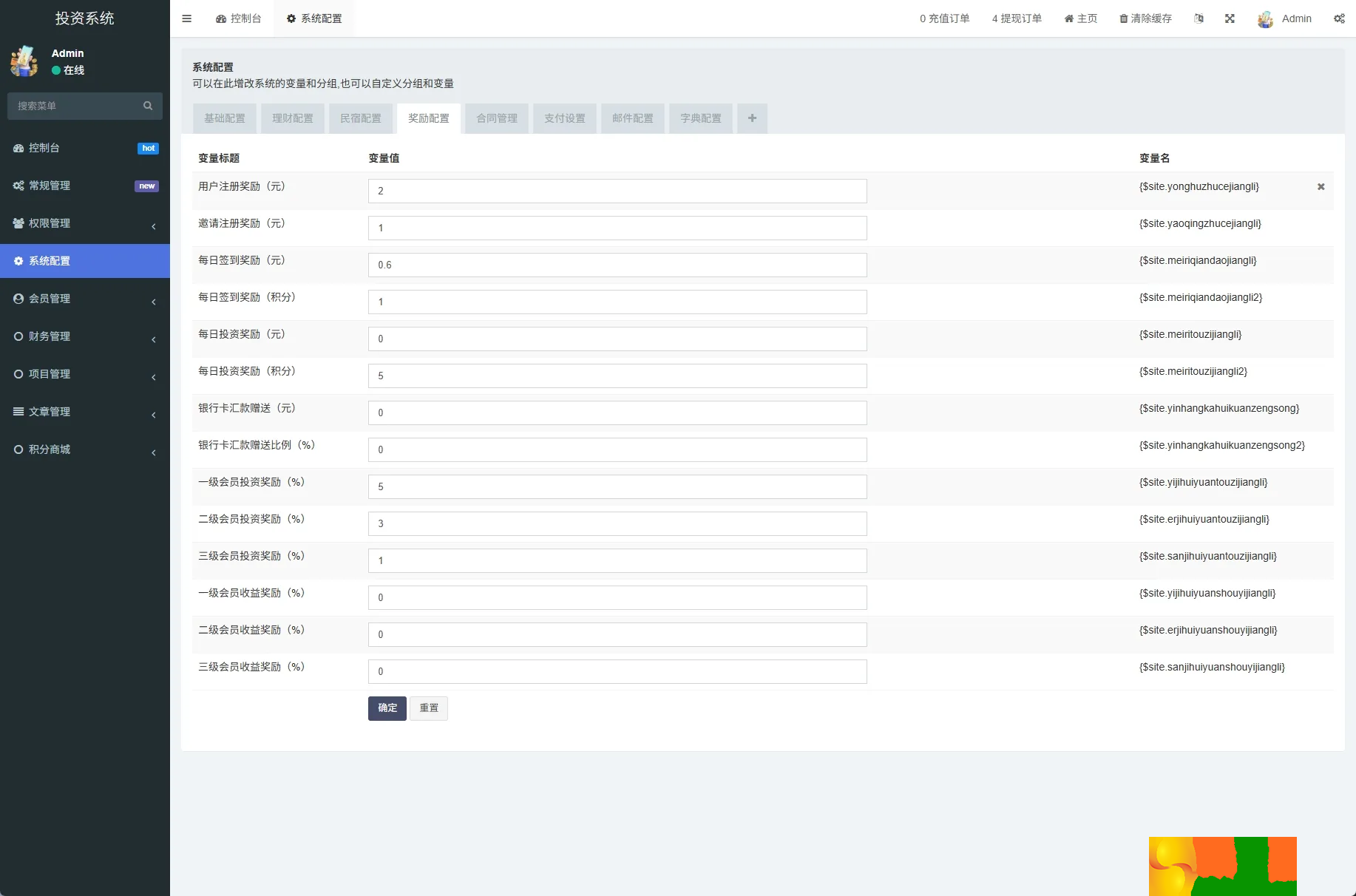Click the Admin avatar in the top bar

click(1265, 19)
